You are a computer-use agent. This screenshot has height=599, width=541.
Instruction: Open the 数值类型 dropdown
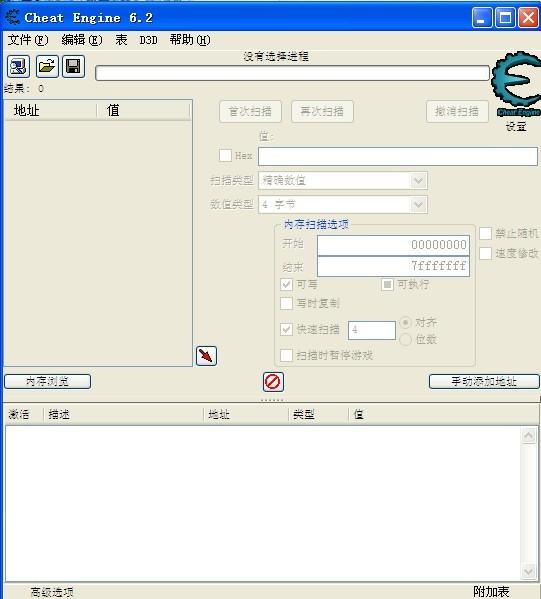point(343,204)
